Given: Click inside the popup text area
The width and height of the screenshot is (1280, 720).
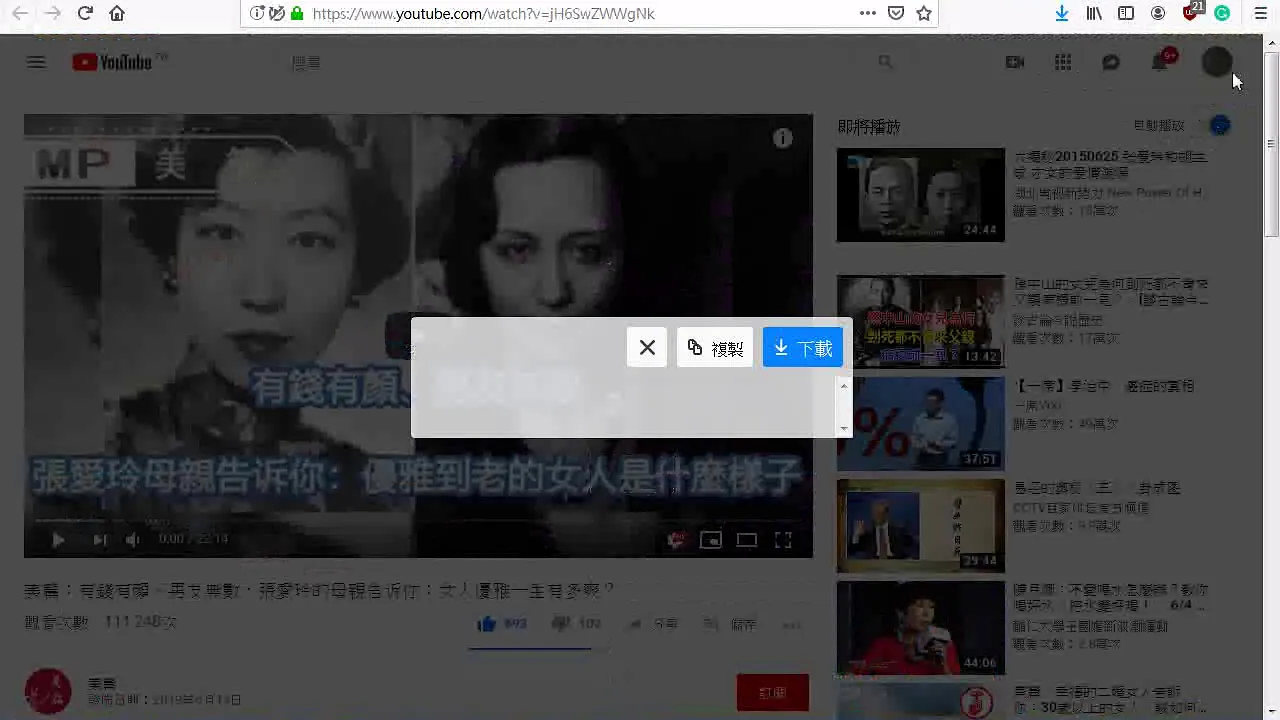Looking at the screenshot, I should [625, 407].
